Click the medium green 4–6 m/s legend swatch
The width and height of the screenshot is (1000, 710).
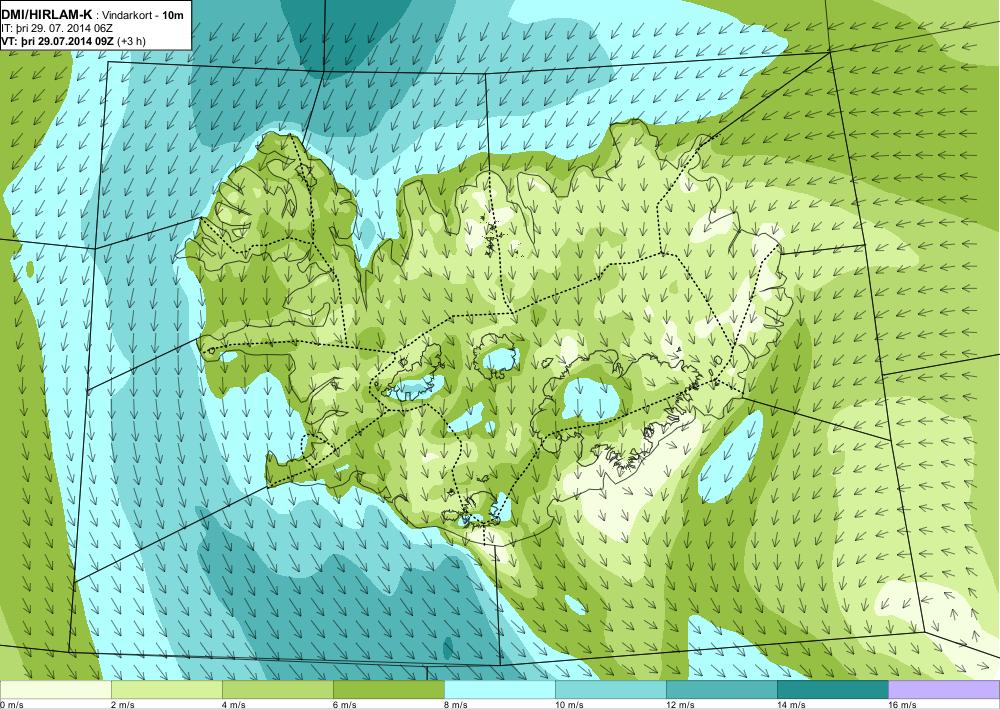277,690
